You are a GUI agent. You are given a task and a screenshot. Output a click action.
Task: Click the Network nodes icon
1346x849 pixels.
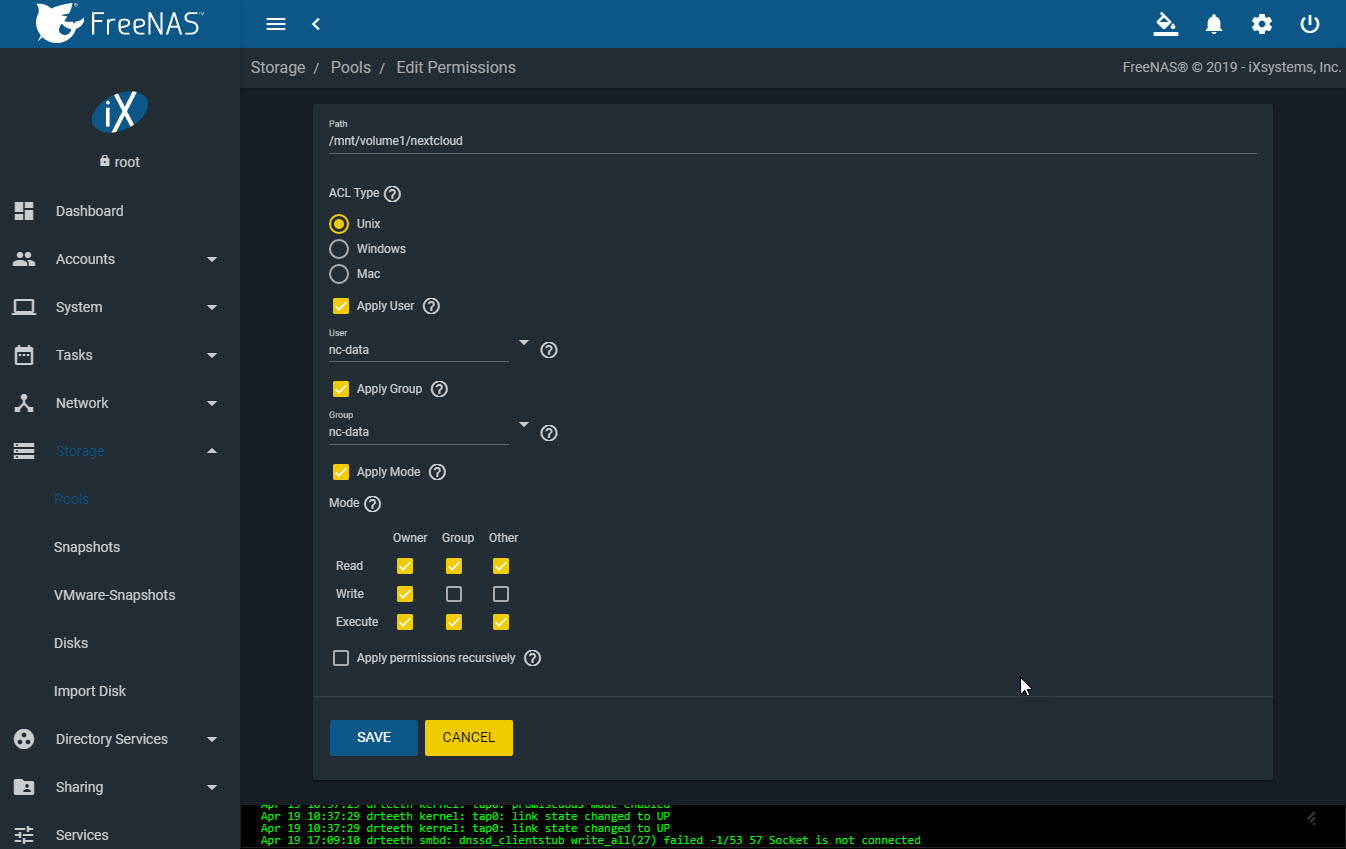tap(24, 403)
